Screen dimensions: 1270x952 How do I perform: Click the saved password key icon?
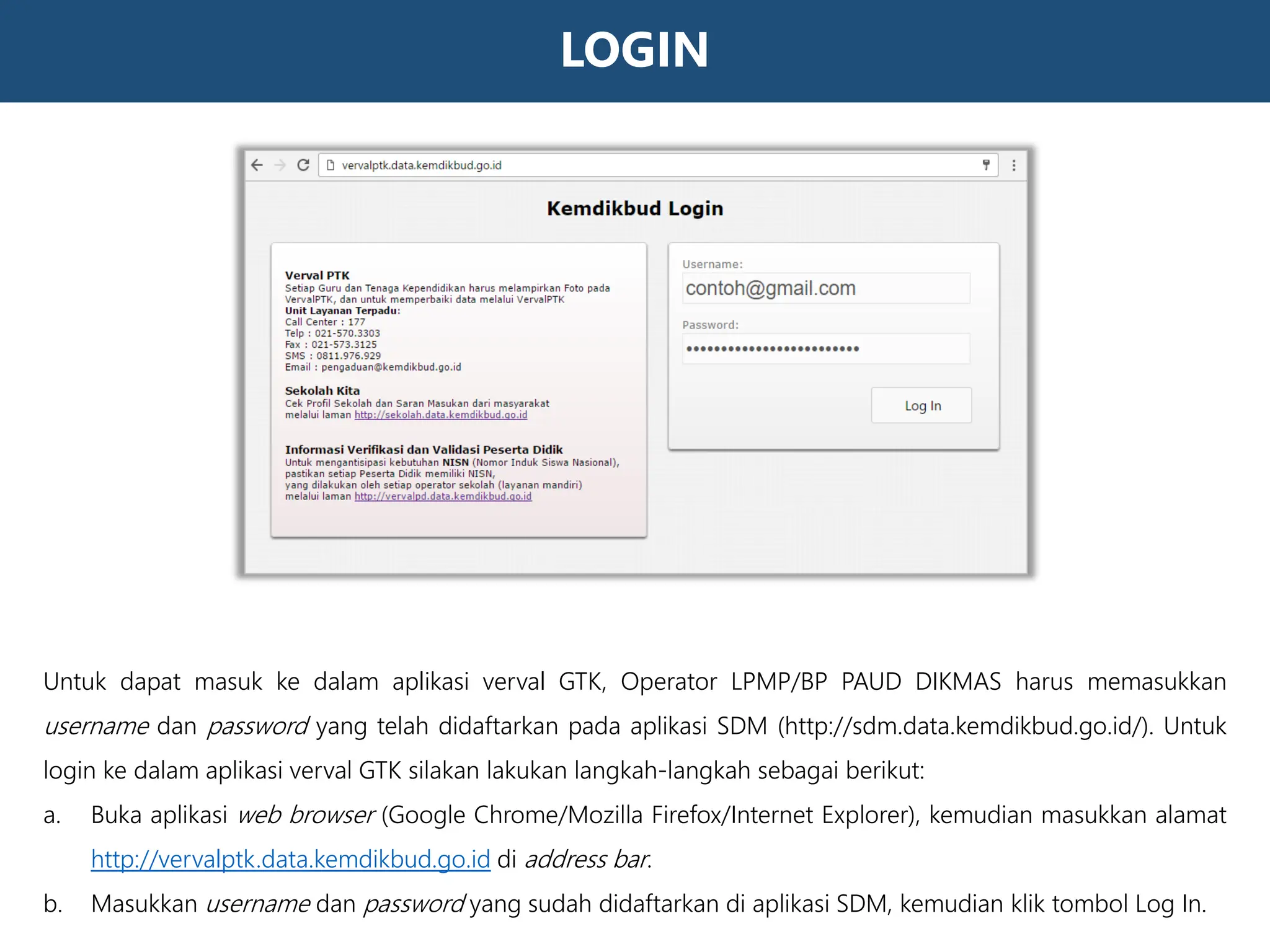click(986, 165)
